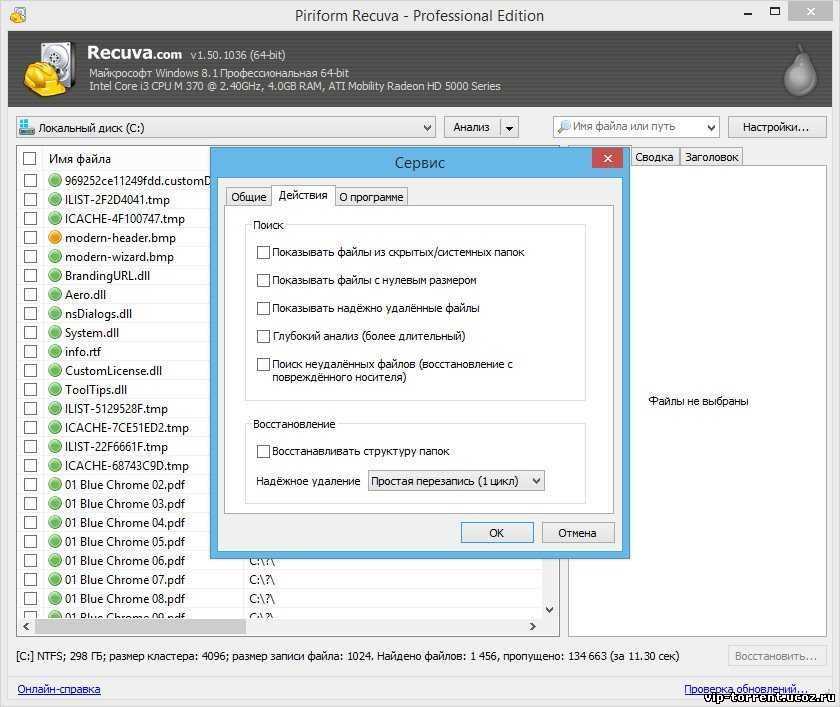Screen dimensions: 840x707
Task: Open the drive selection dropdown Локальный диск (C:)
Action: (x=225, y=127)
